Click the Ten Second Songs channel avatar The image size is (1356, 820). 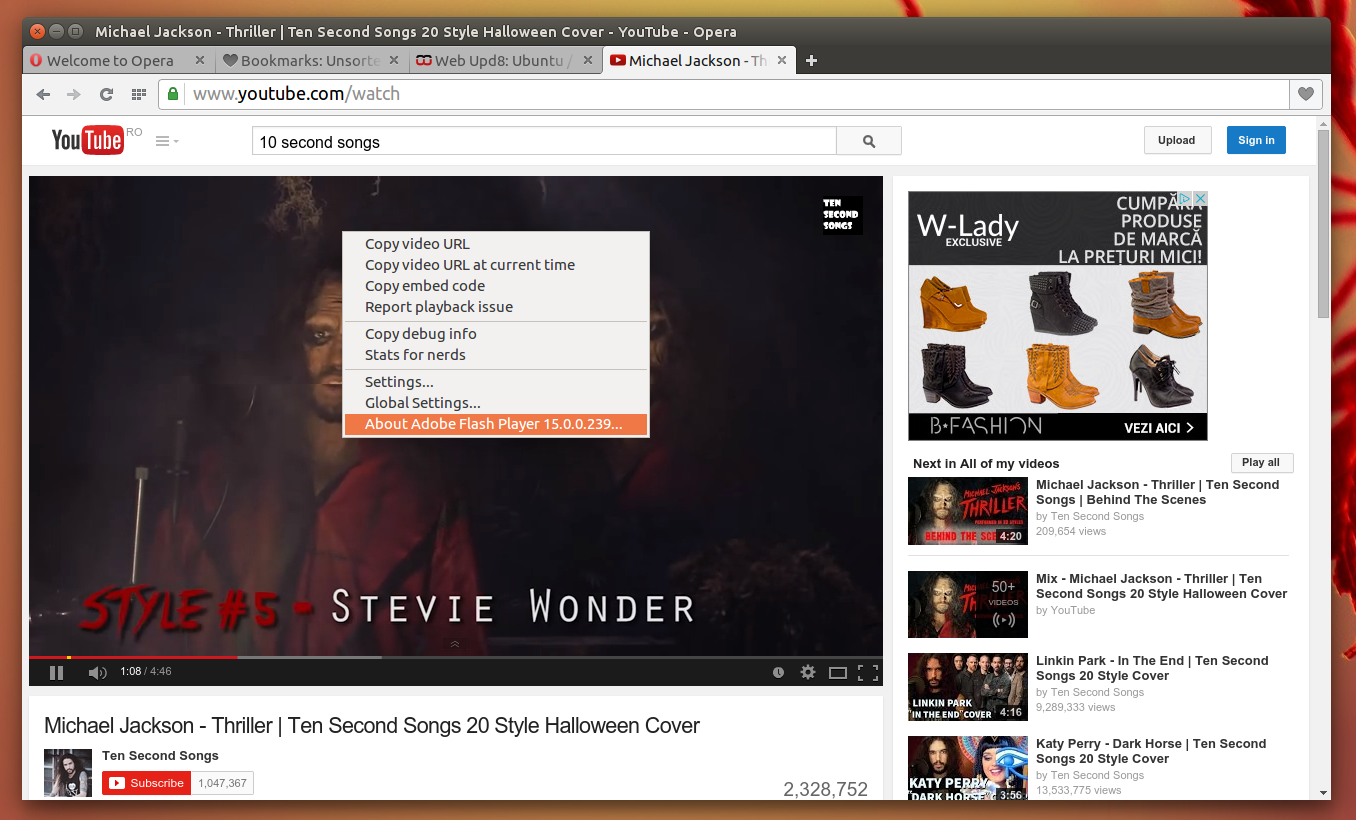coord(68,772)
